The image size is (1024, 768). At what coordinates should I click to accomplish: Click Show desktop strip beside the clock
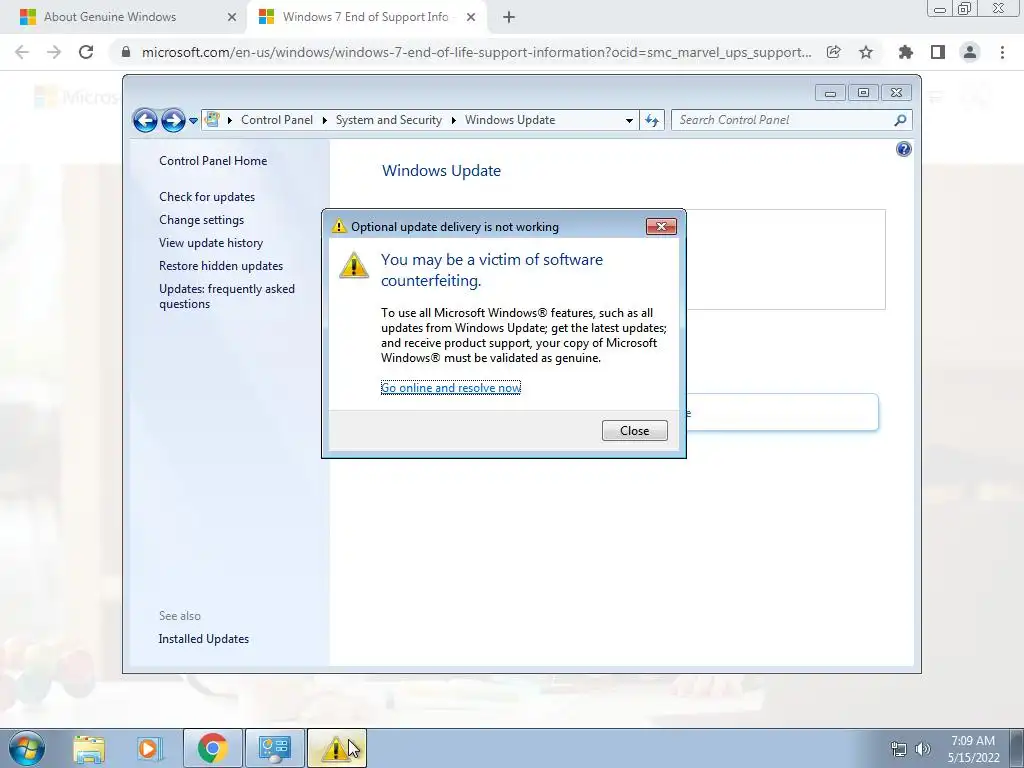(1017, 748)
